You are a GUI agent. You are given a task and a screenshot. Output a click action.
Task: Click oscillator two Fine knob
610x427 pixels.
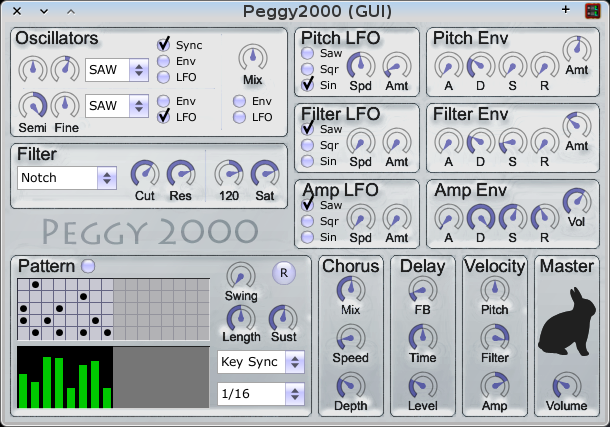click(x=65, y=106)
